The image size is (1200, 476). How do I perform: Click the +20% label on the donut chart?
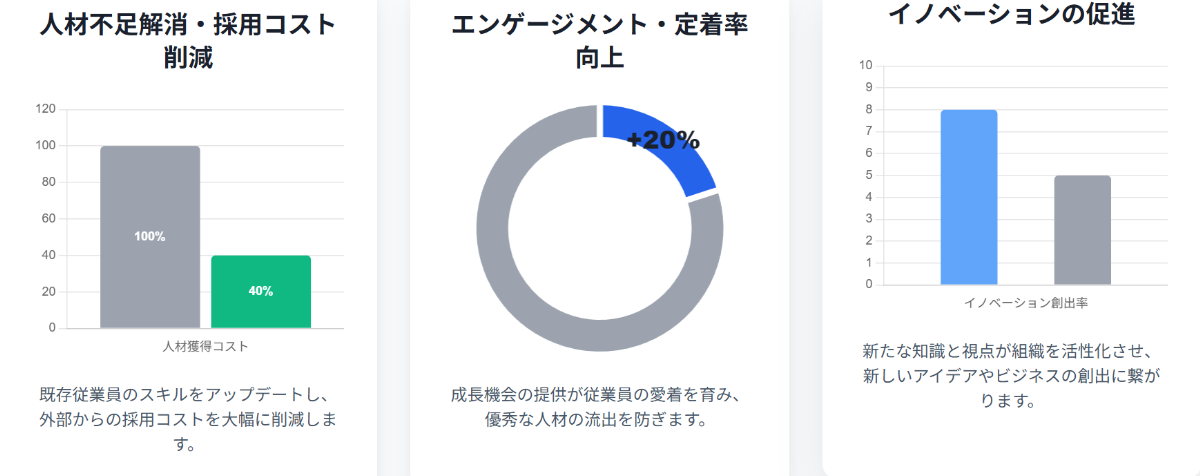663,140
